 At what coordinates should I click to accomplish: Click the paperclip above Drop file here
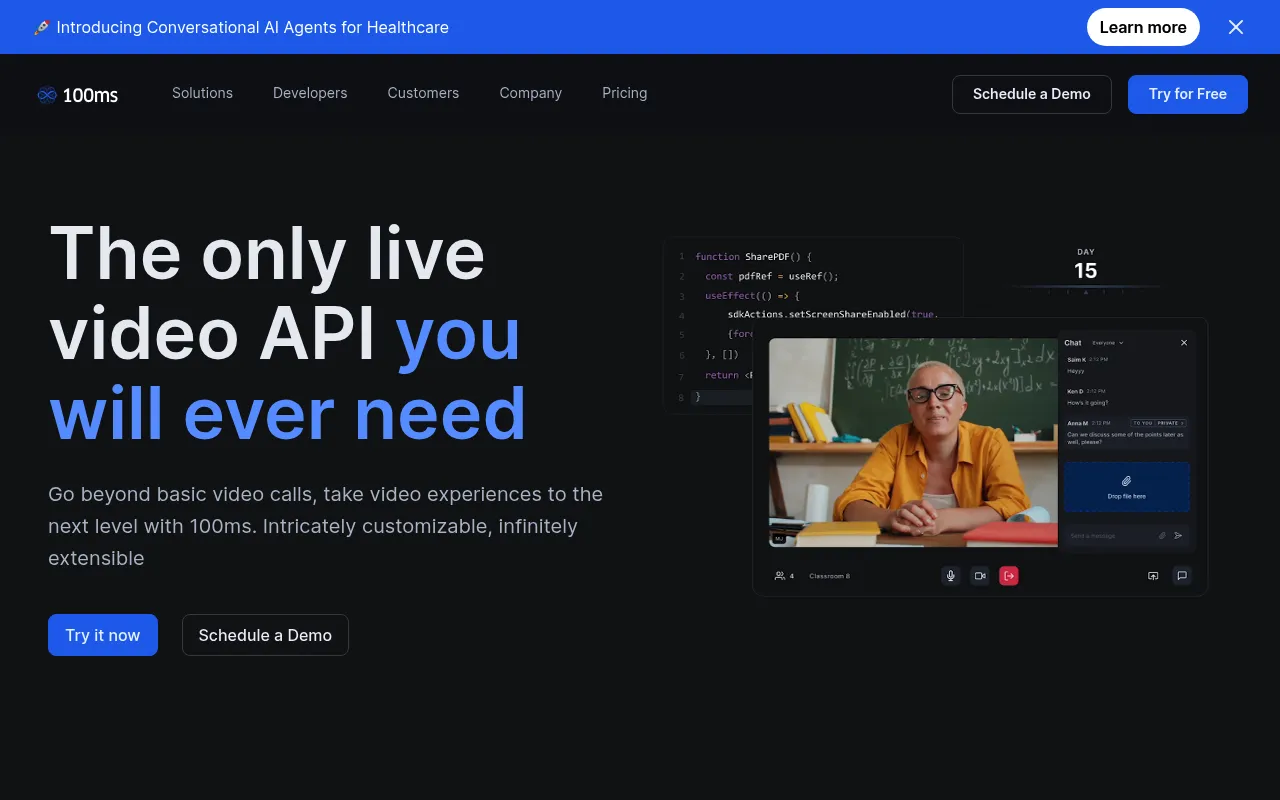tap(1126, 481)
